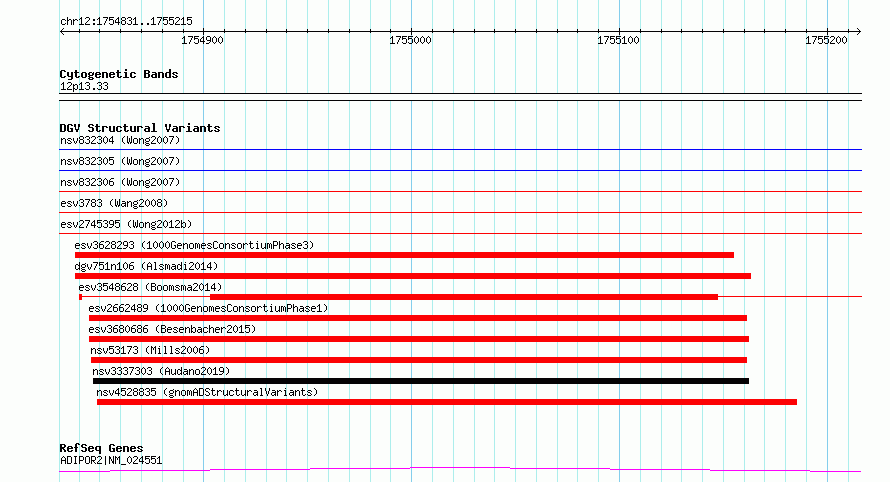Open variant esv3783 (Wang2008)
This screenshot has width=890, height=482.
(114, 203)
